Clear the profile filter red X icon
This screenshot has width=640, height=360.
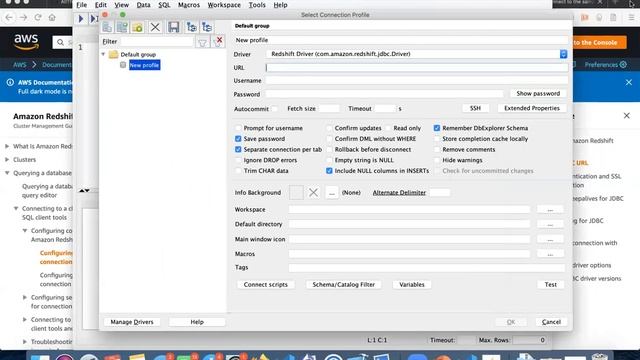click(219, 40)
